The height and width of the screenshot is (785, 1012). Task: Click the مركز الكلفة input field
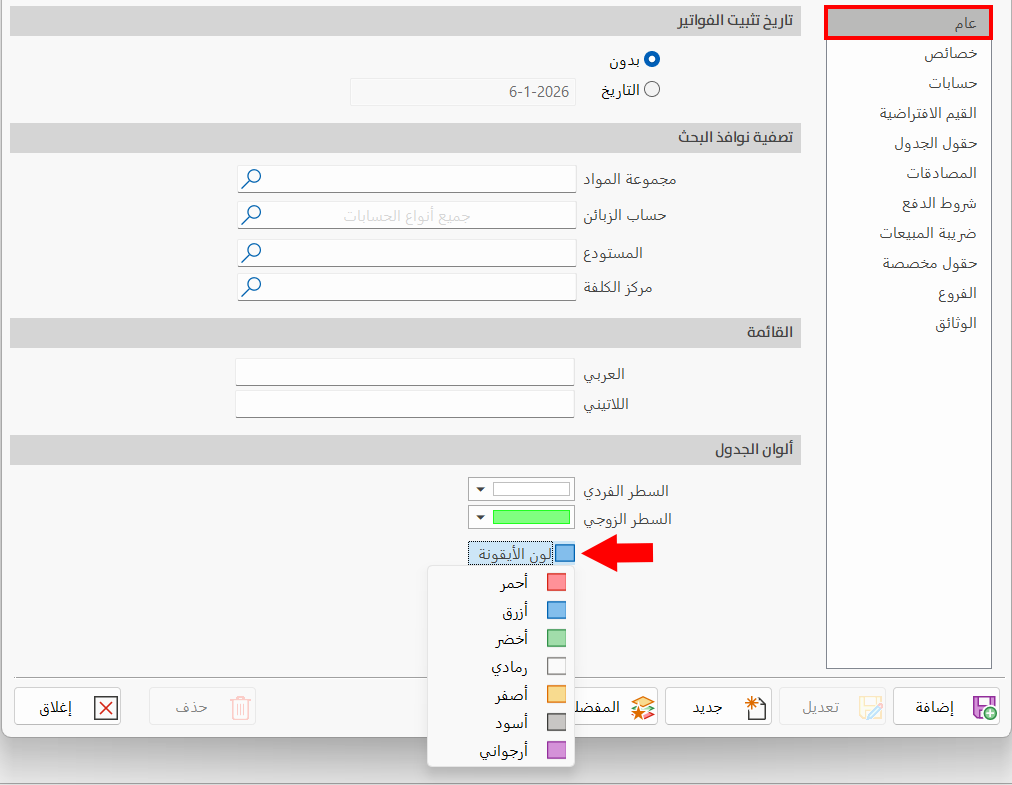point(407,287)
